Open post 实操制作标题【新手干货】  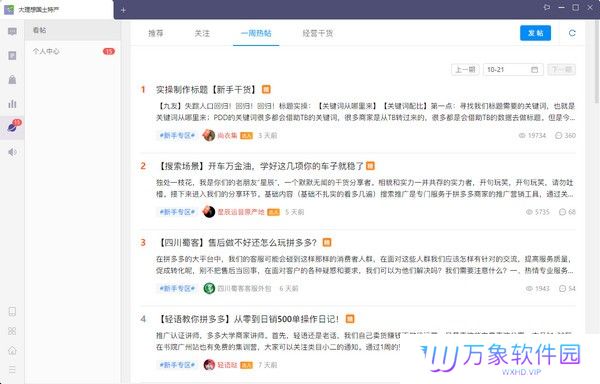206,89
